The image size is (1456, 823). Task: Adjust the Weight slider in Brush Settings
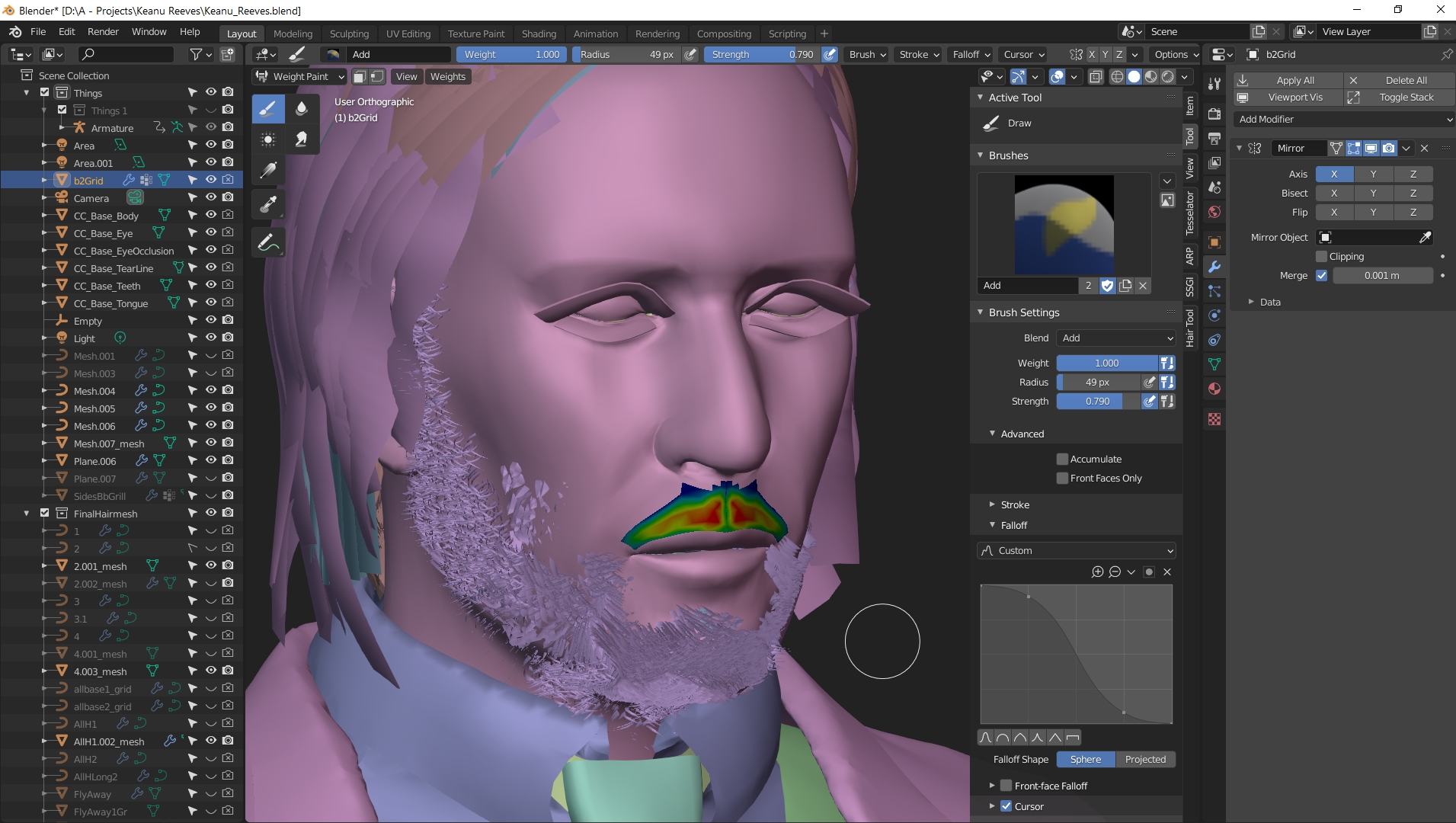[x=1107, y=363]
